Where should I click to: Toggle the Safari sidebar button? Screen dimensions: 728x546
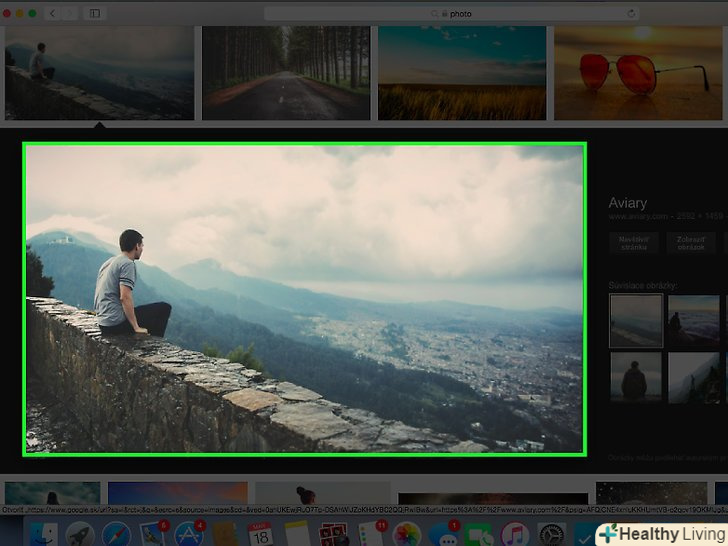[x=95, y=13]
